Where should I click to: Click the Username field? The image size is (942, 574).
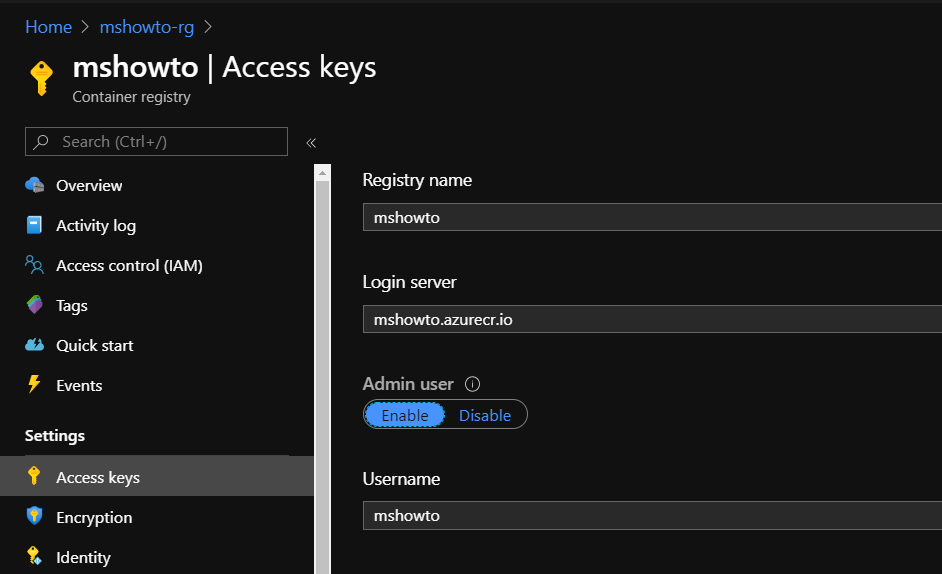point(652,516)
